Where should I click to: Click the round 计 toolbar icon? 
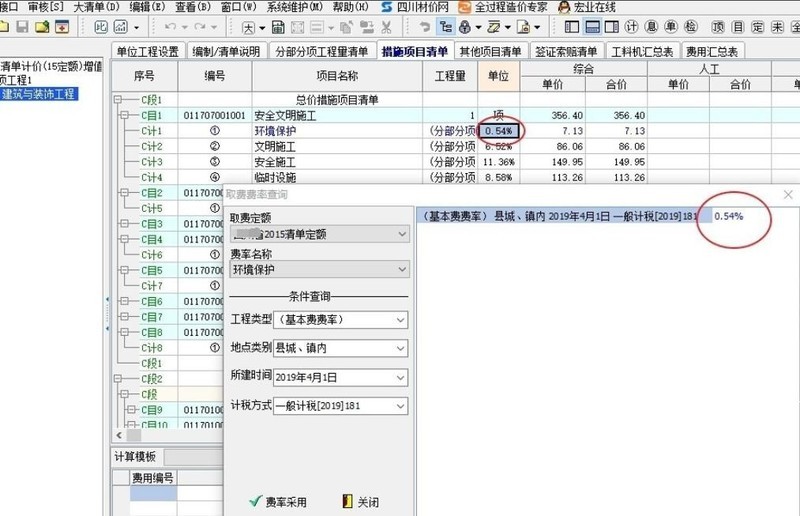[x=631, y=27]
